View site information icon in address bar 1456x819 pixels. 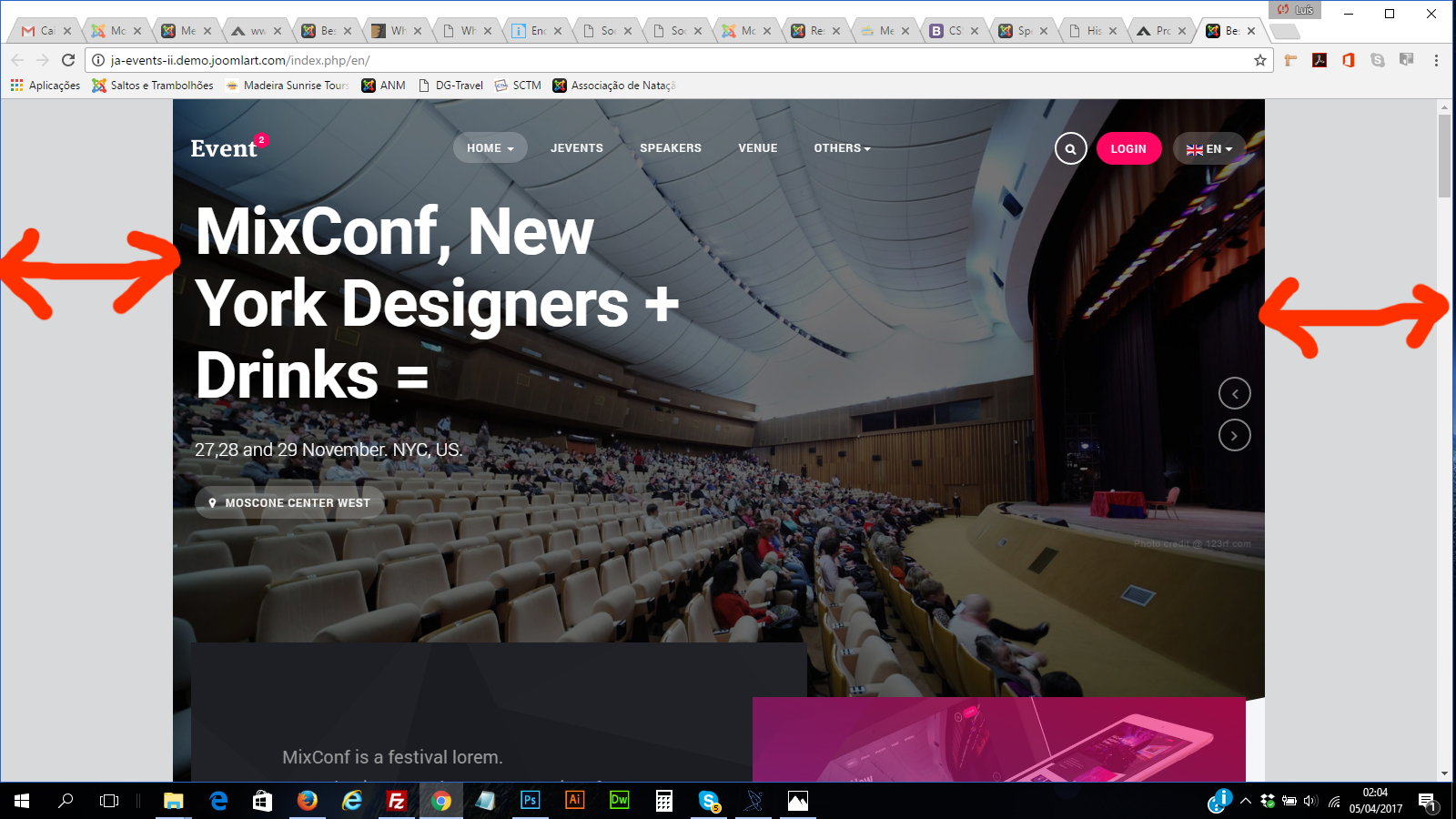click(98, 60)
